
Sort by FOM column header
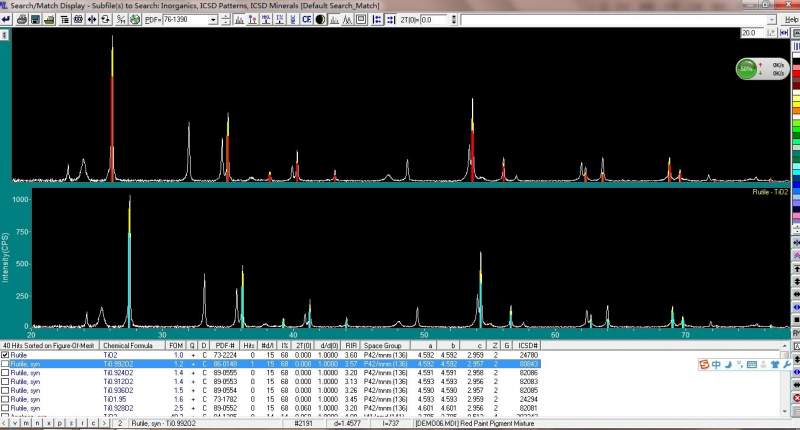click(x=176, y=345)
